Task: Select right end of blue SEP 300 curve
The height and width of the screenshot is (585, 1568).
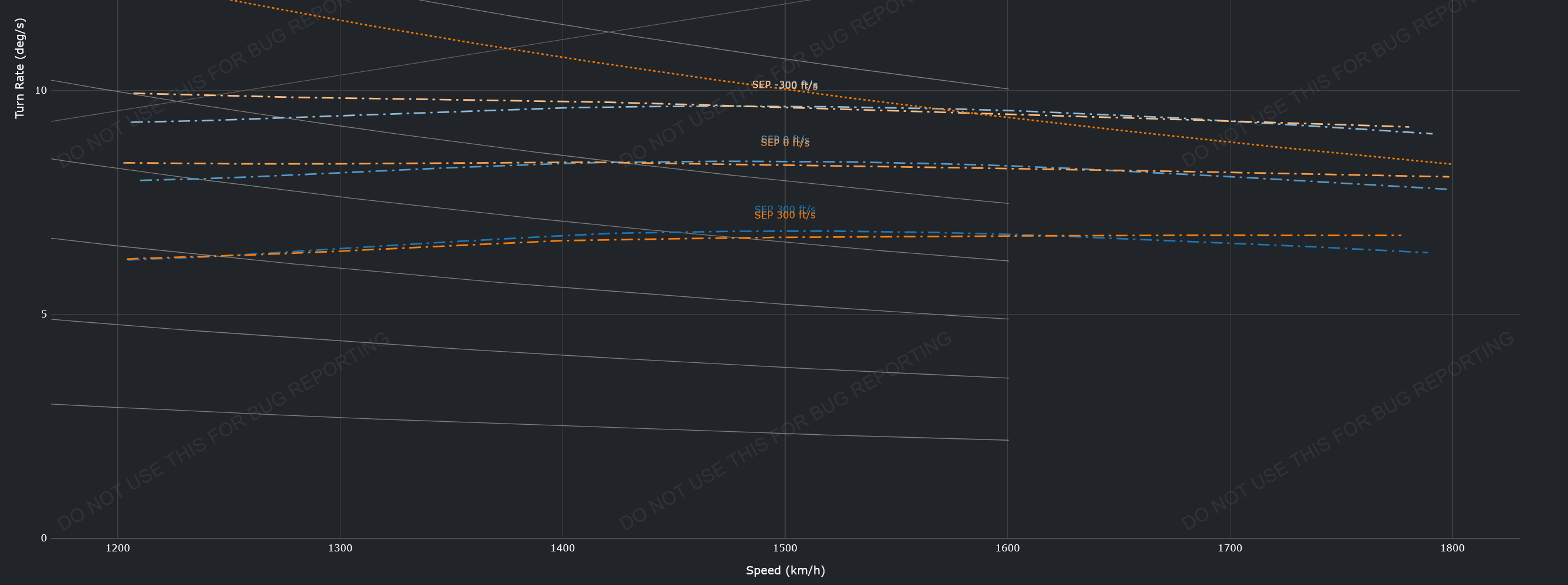Action: (x=1427, y=253)
